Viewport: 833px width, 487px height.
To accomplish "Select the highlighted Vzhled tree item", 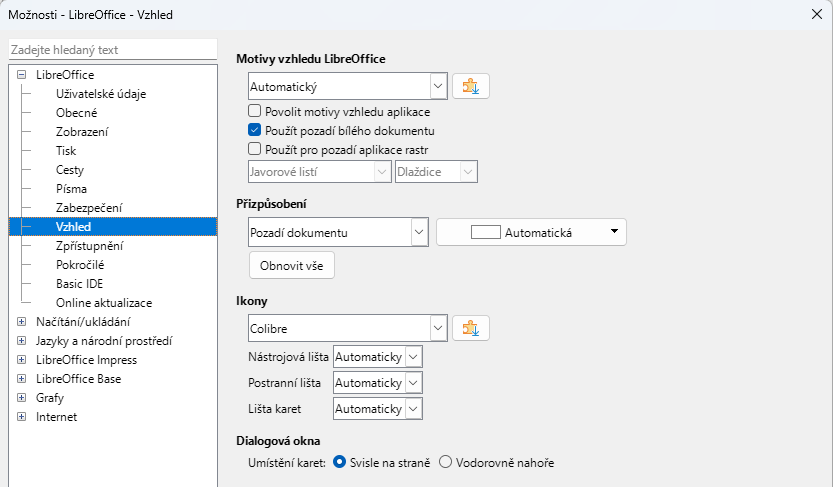I will click(x=113, y=226).
